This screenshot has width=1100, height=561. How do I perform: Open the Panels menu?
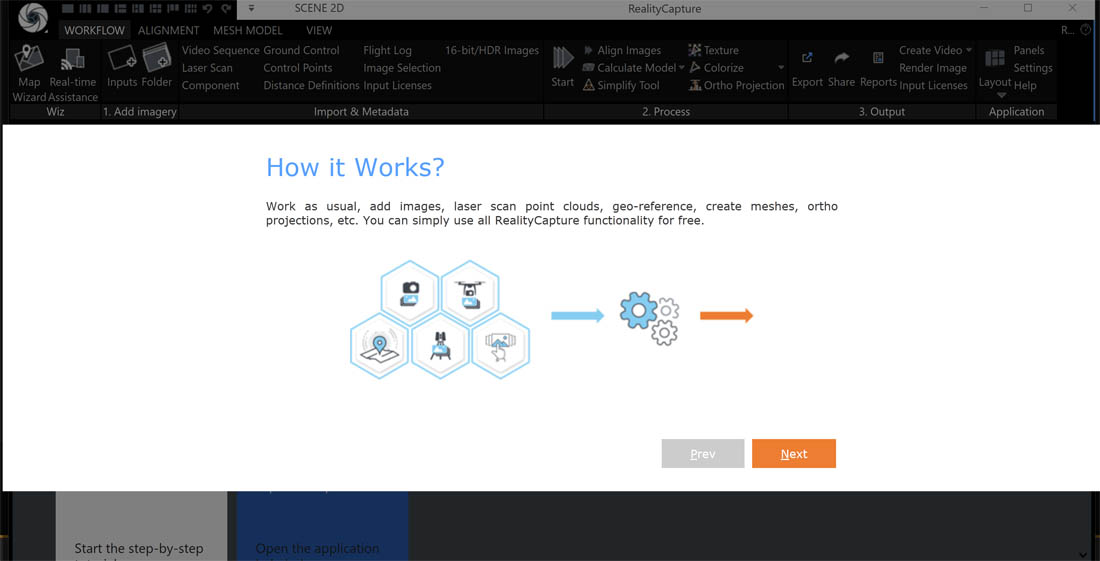pyautogui.click(x=1028, y=50)
